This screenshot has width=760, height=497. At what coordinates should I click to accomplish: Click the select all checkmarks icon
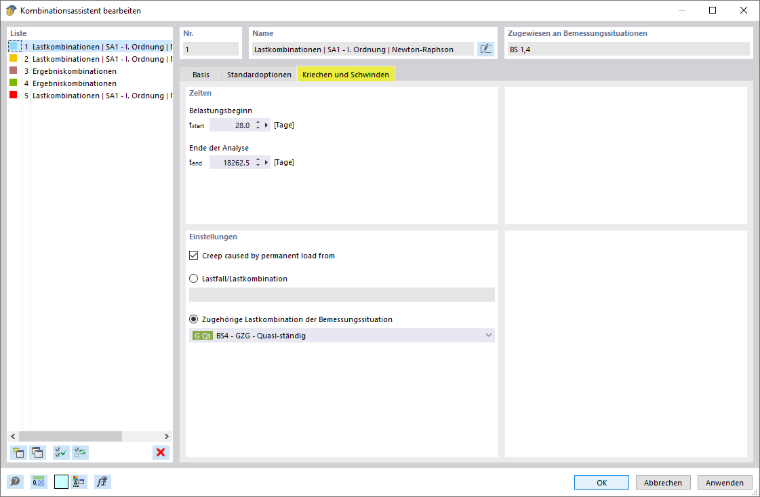[x=61, y=453]
